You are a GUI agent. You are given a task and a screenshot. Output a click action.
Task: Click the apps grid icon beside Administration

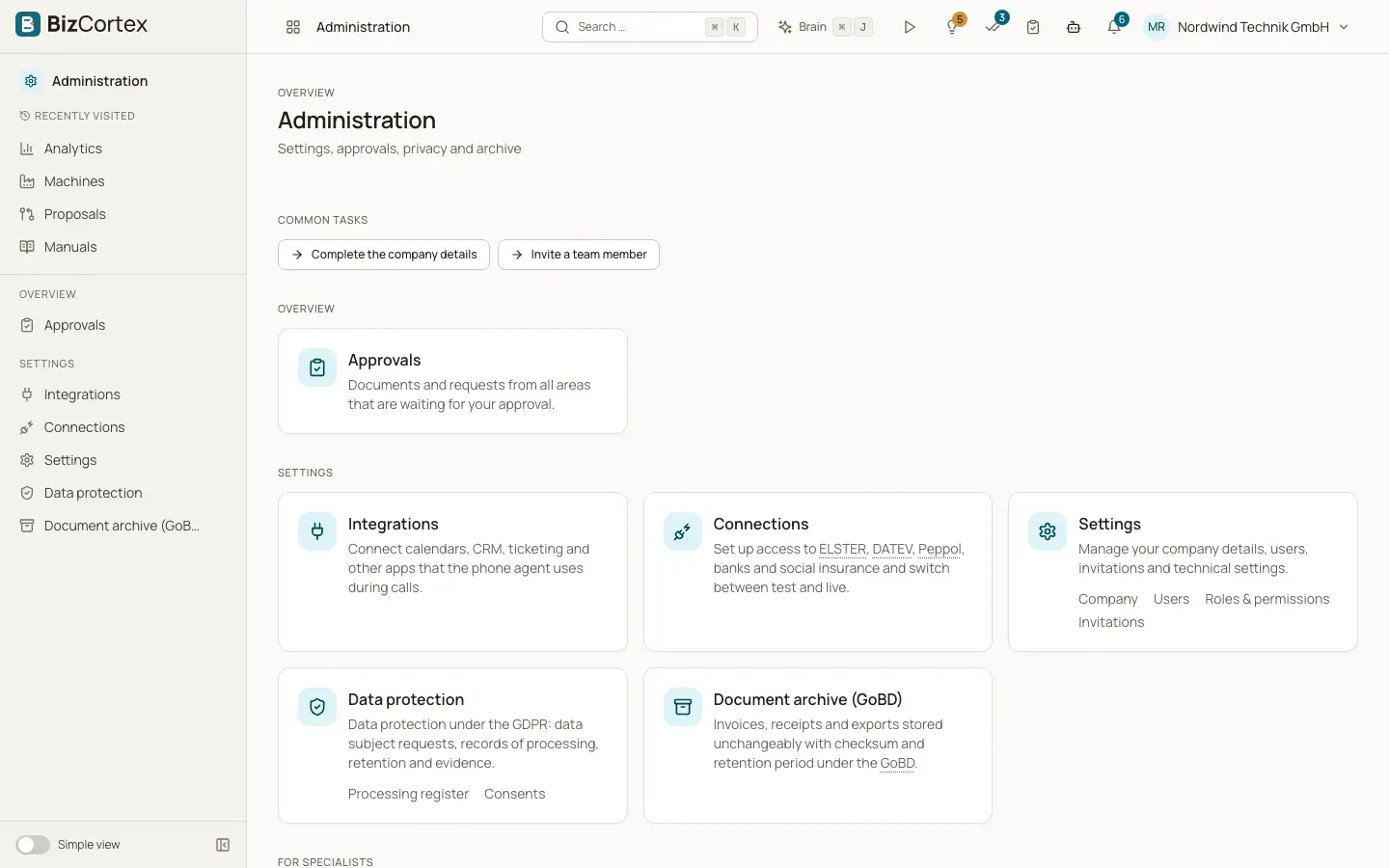[293, 27]
